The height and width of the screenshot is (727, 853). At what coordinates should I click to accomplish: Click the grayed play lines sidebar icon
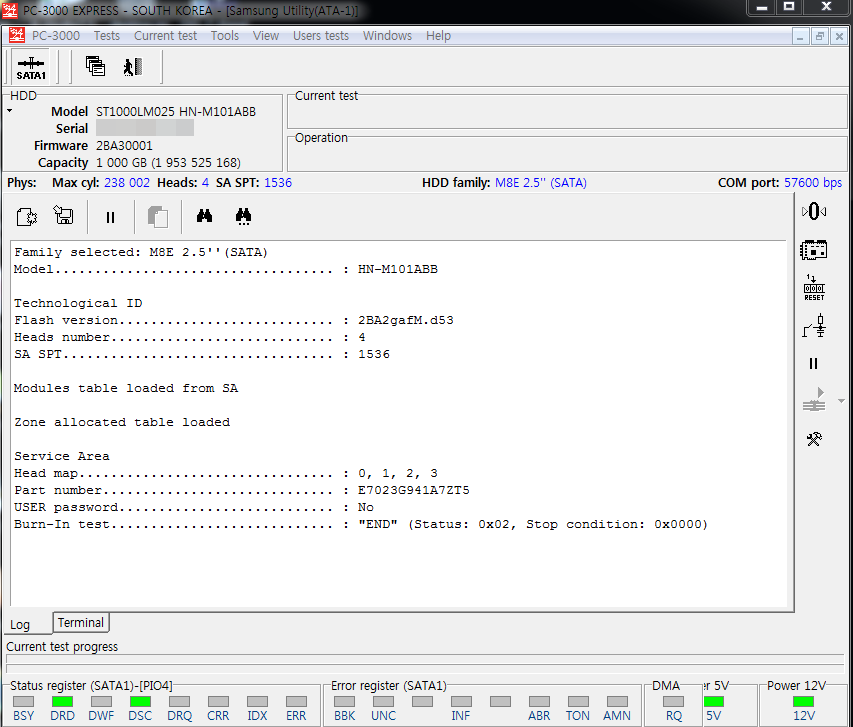click(x=814, y=400)
